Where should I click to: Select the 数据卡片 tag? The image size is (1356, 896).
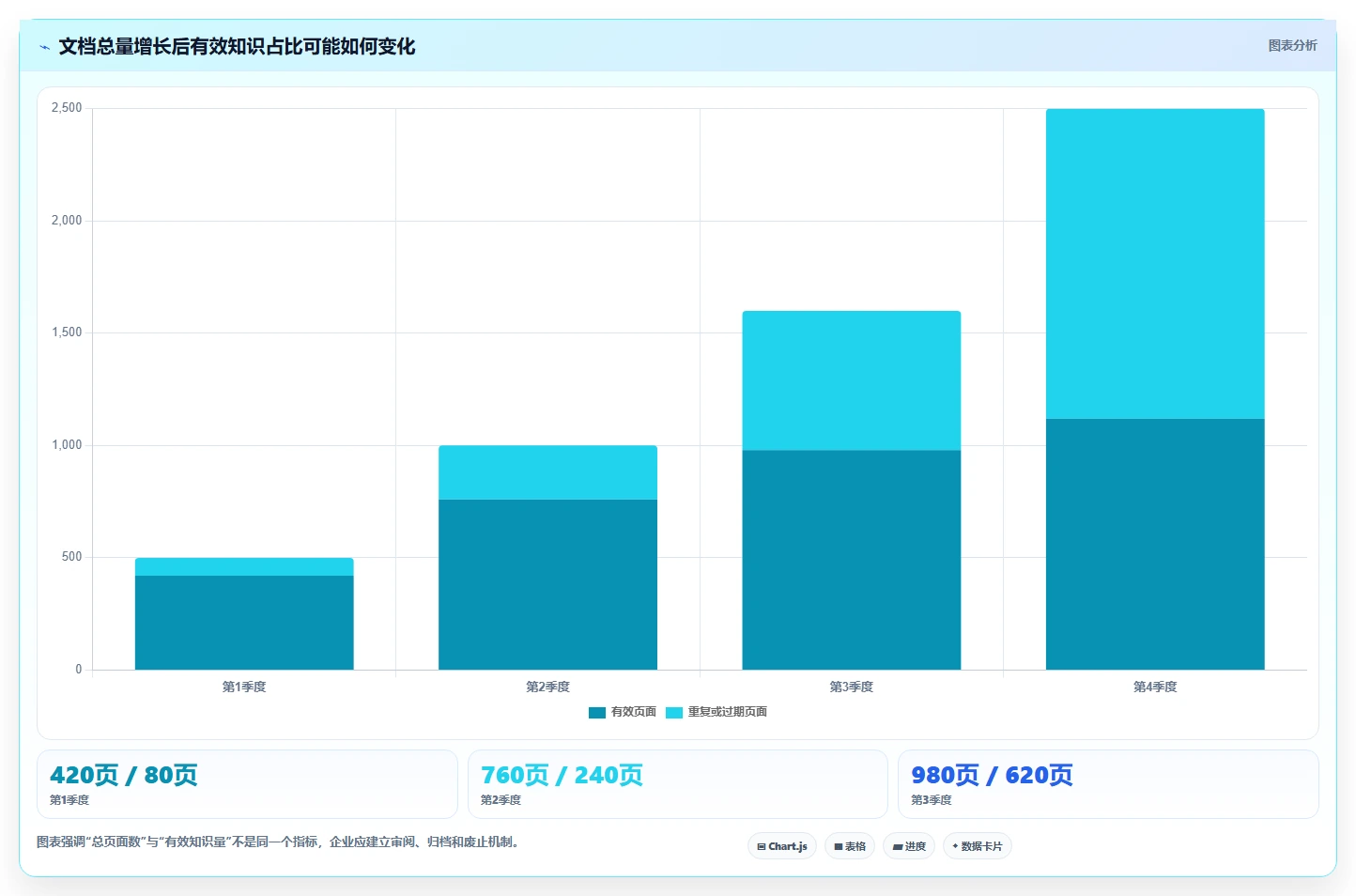click(x=978, y=846)
